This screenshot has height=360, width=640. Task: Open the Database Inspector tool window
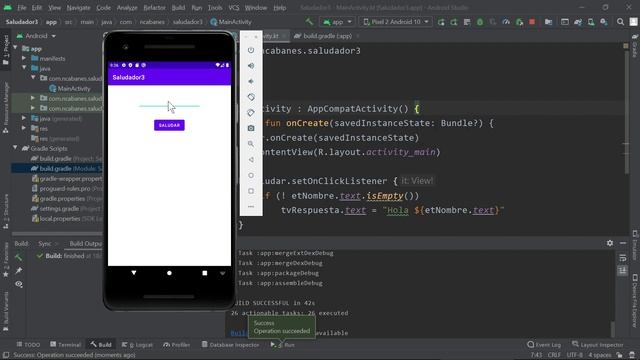coord(231,344)
